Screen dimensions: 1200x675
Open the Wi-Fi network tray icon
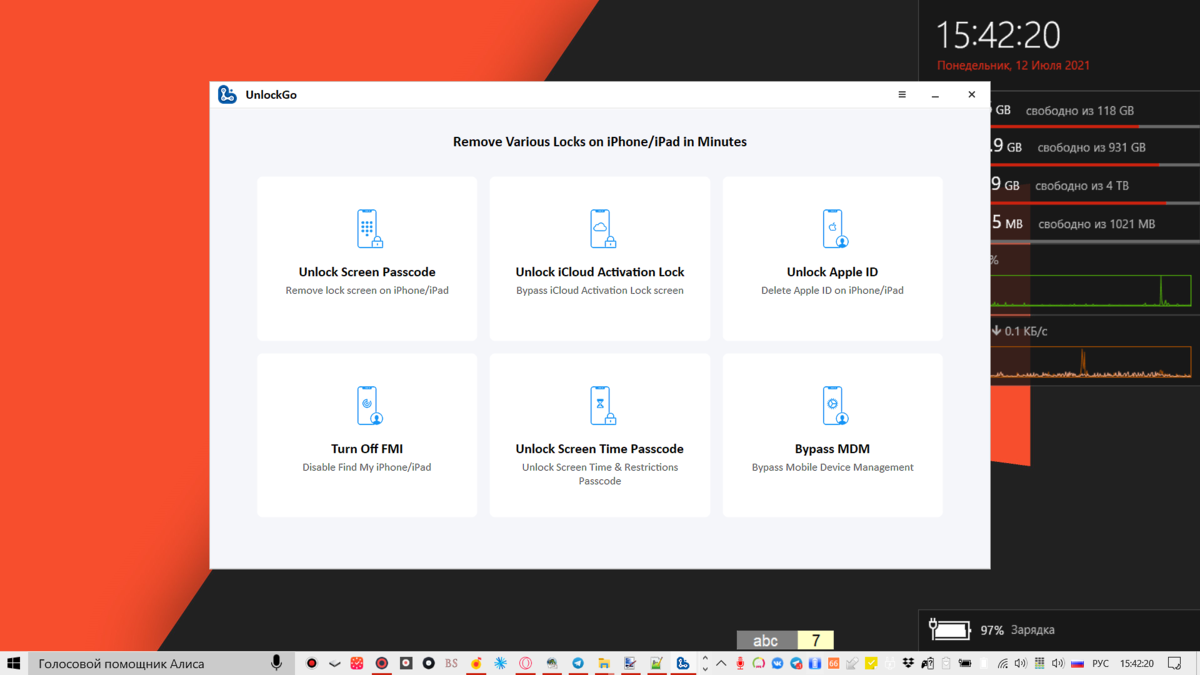pos(1003,663)
